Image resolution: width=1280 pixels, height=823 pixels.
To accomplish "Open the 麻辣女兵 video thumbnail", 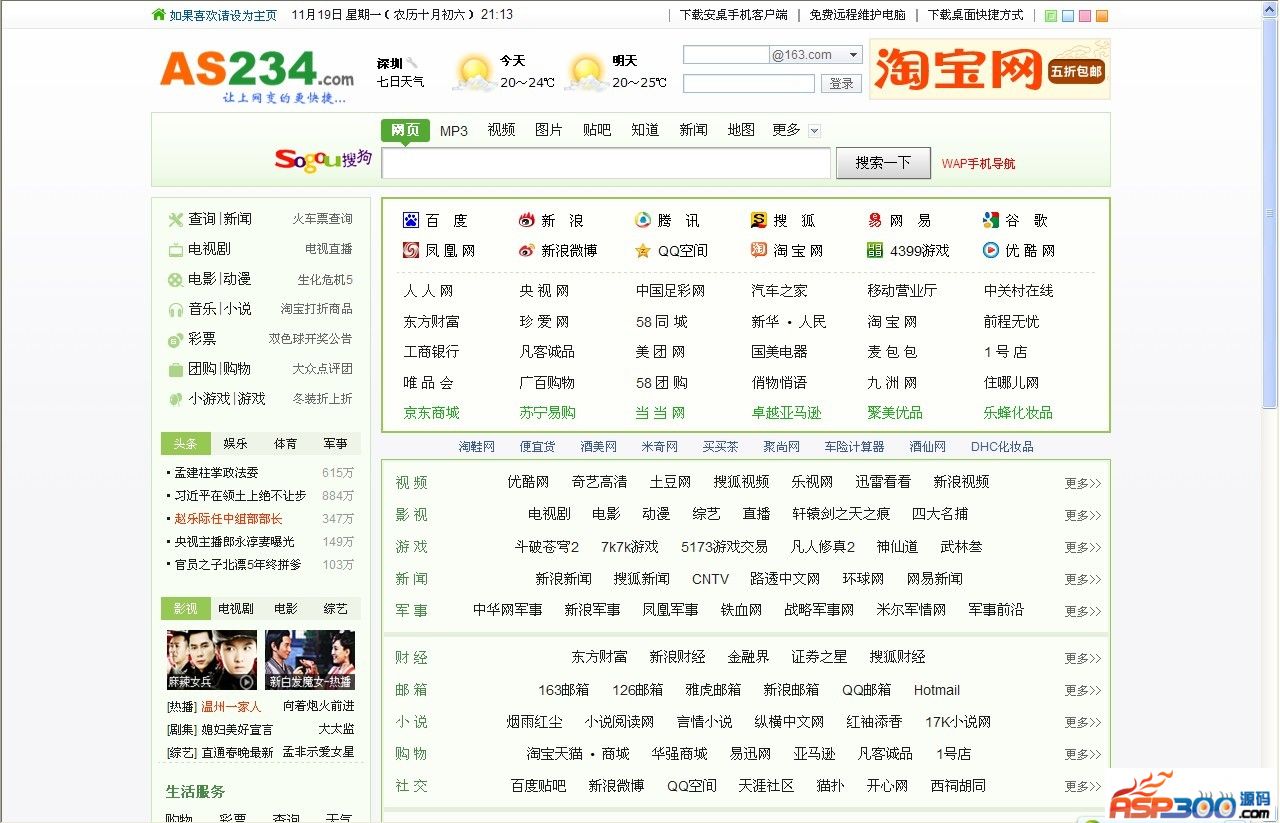I will point(212,660).
